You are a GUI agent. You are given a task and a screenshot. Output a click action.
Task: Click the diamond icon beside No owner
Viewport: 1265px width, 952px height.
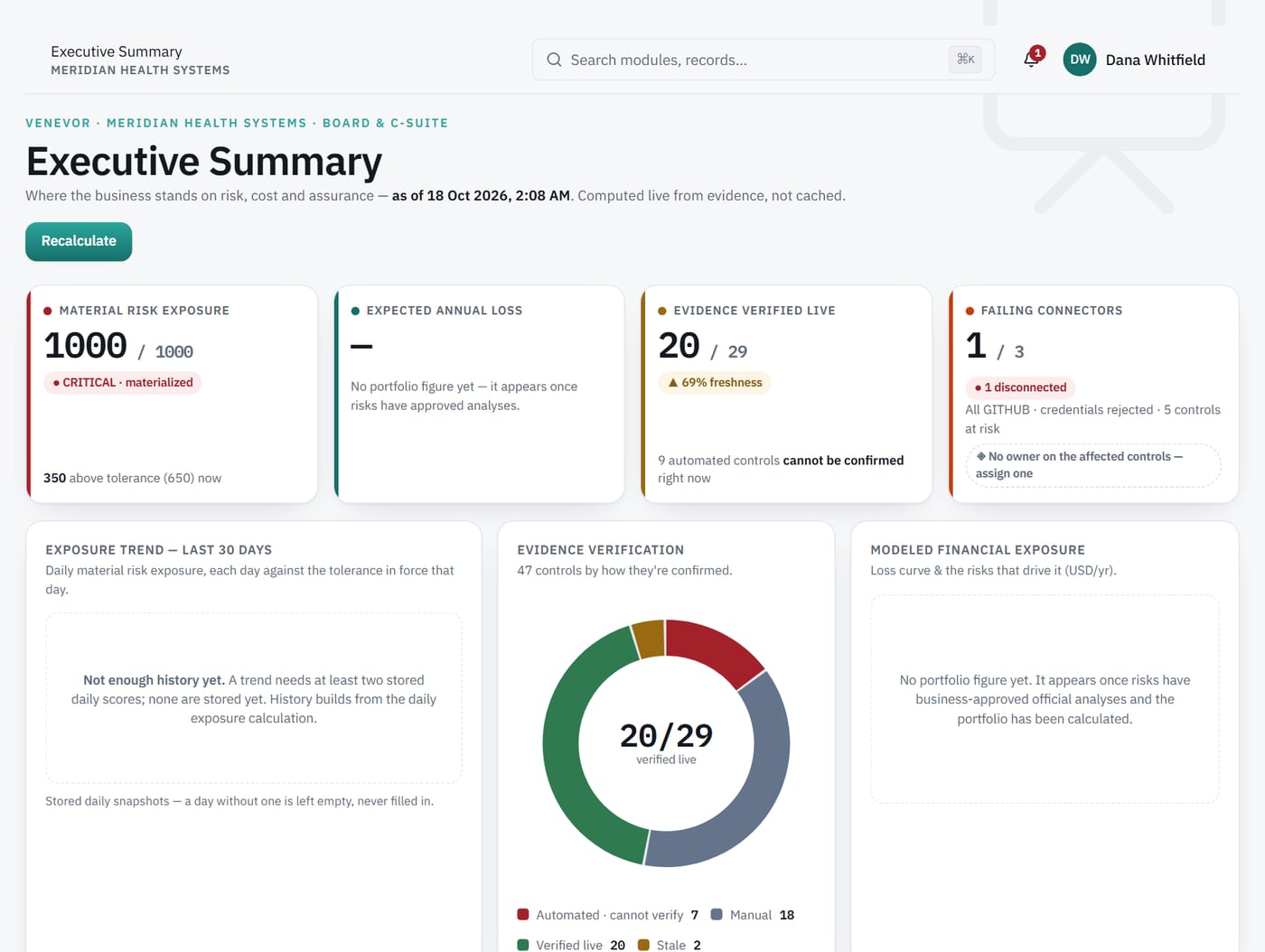pos(980,456)
